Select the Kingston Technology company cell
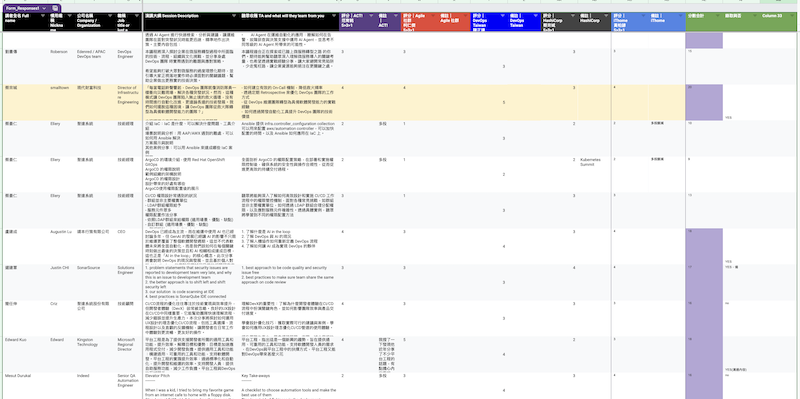The height and width of the screenshot is (399, 800). pyautogui.click(x=95, y=354)
